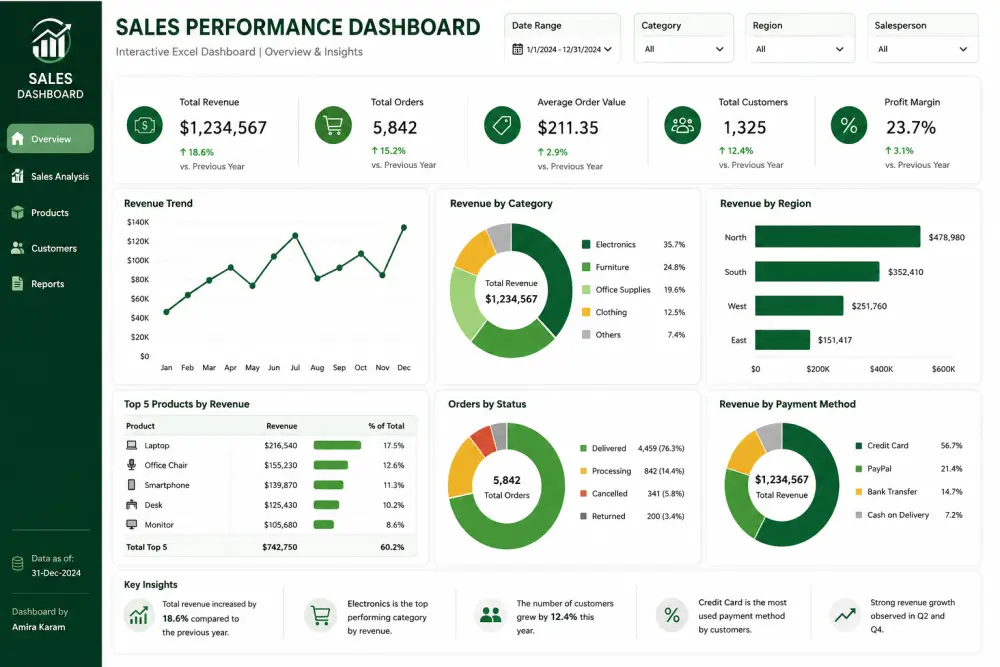Click the calendar icon in Date Range

click(x=517, y=49)
